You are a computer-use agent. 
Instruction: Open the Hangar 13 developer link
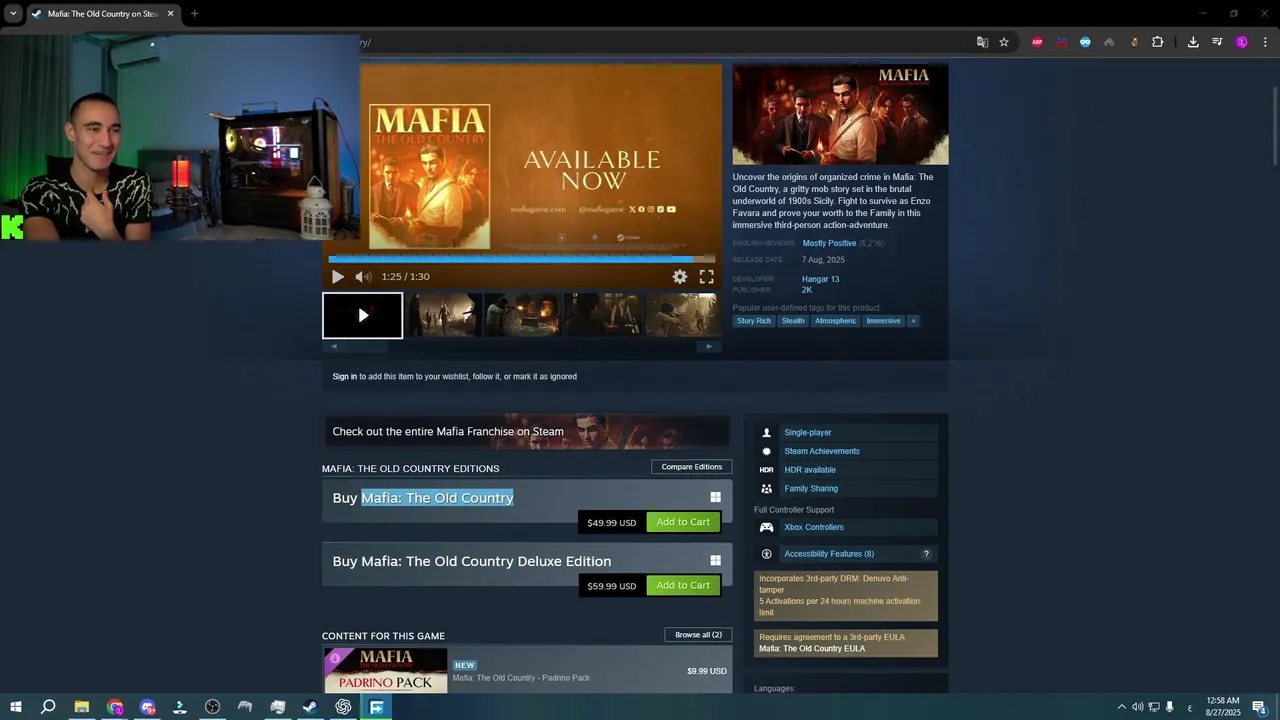(x=820, y=279)
